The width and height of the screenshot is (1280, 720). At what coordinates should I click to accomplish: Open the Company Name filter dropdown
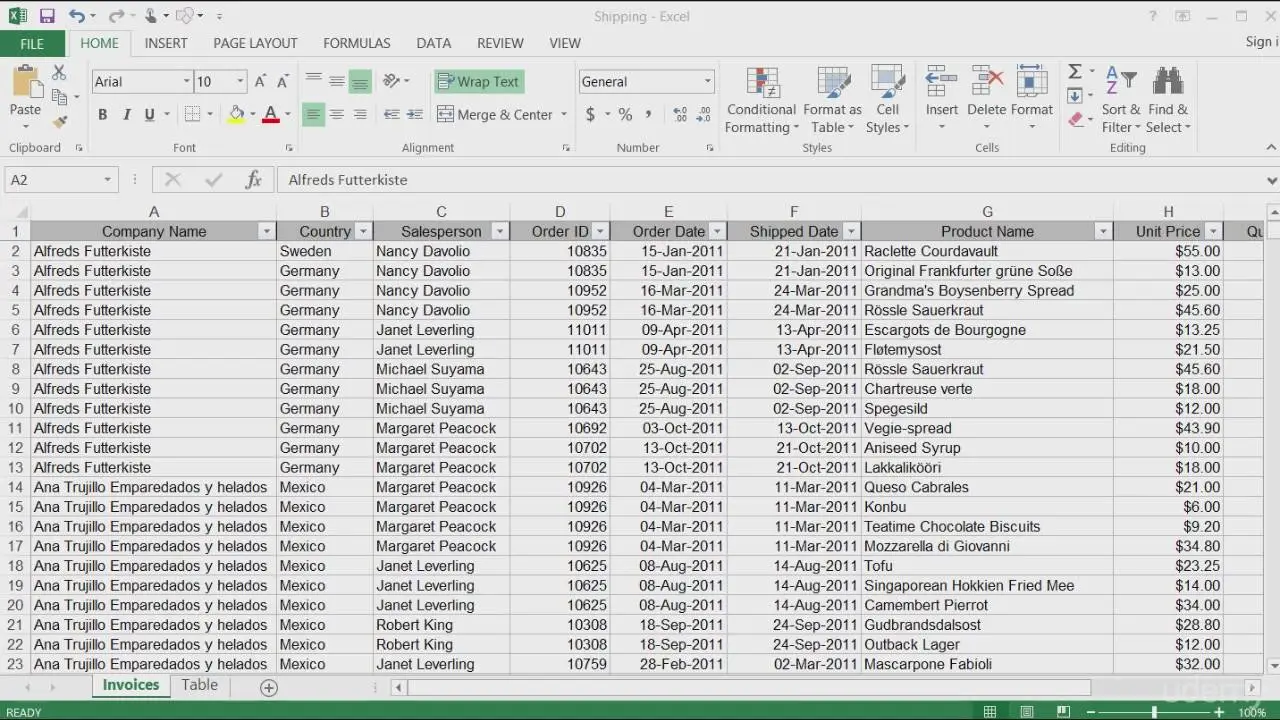point(266,232)
